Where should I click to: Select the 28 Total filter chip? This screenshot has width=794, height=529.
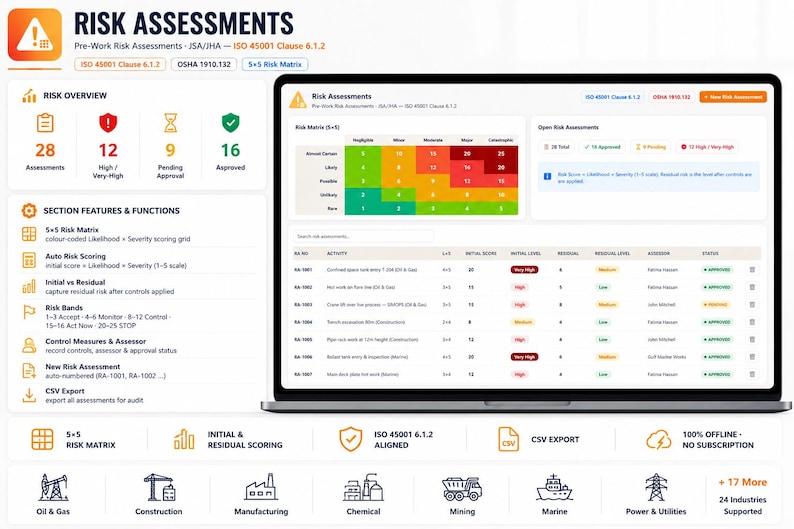pos(557,147)
